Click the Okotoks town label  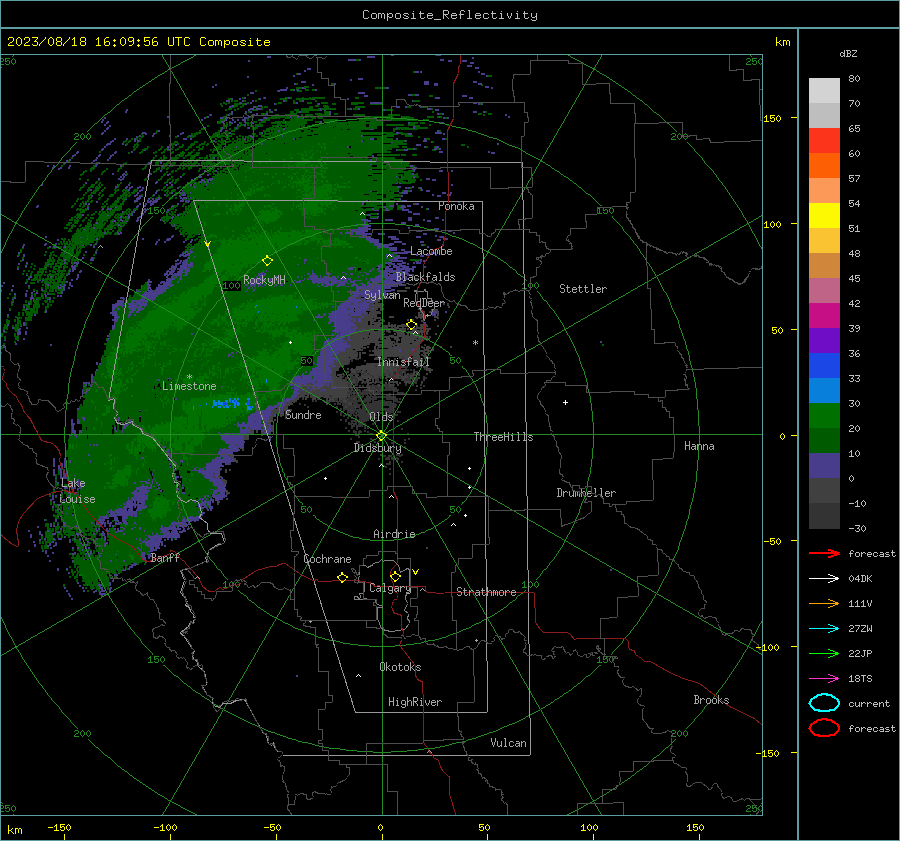[x=400, y=667]
